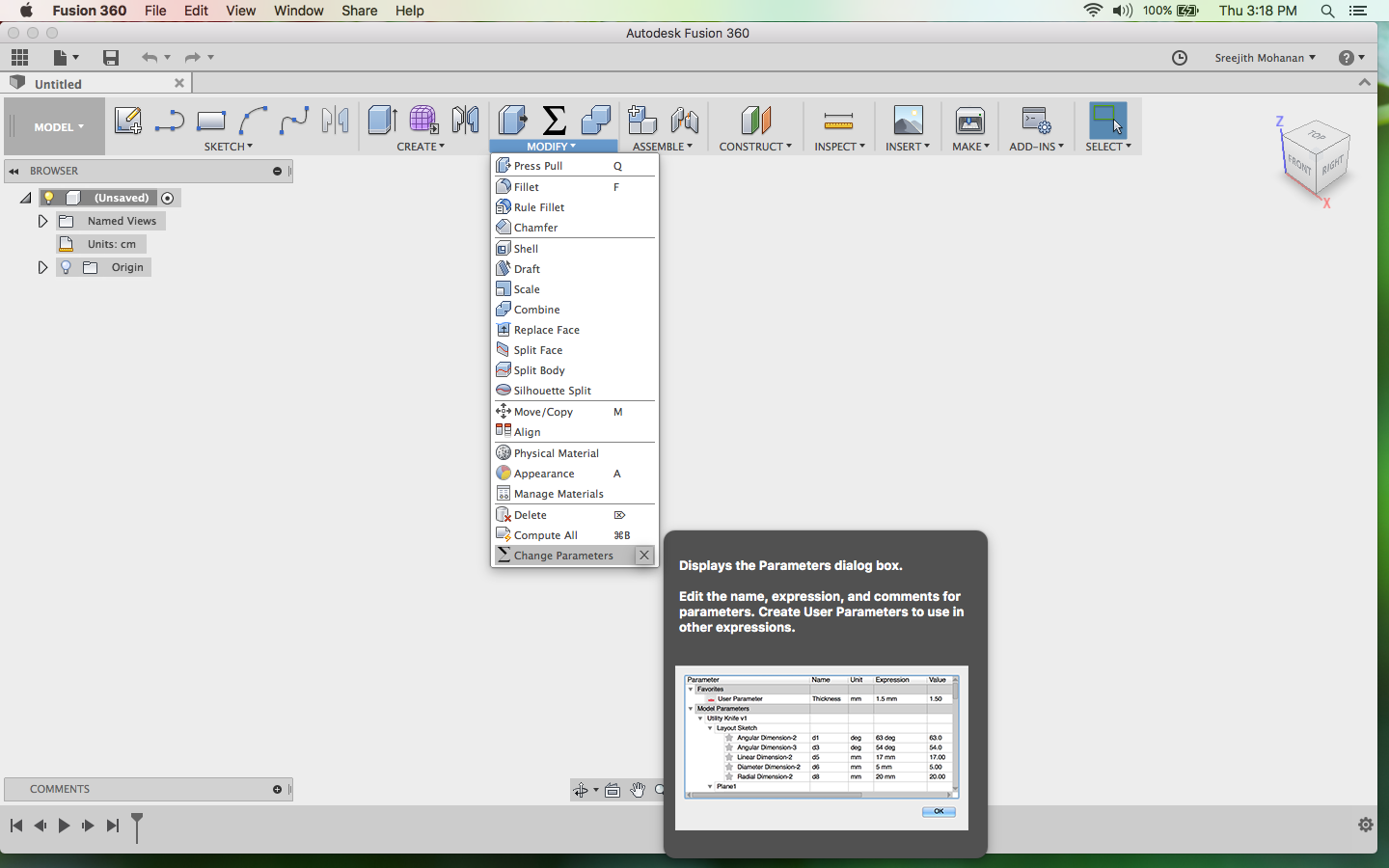Add a comment with the plus button
The height and width of the screenshot is (868, 1389).
coord(277,789)
